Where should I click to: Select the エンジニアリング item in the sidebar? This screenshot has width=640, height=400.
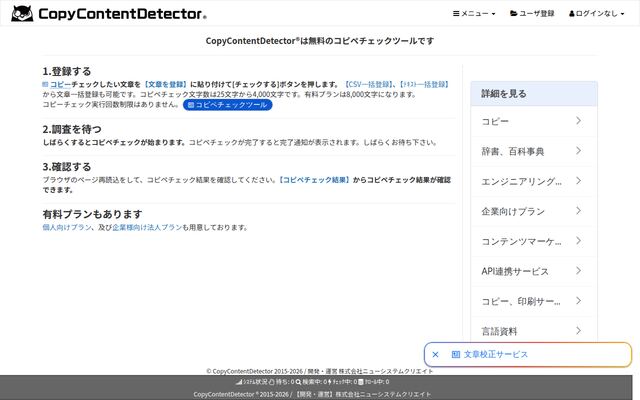click(534, 181)
